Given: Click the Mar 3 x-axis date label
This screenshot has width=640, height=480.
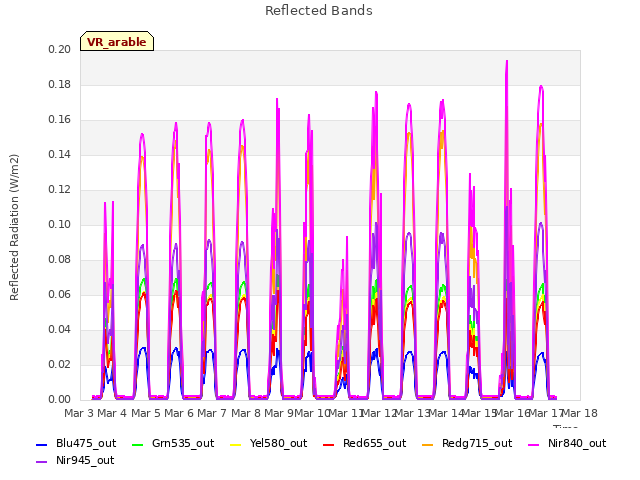Looking at the screenshot, I should 79,413.
